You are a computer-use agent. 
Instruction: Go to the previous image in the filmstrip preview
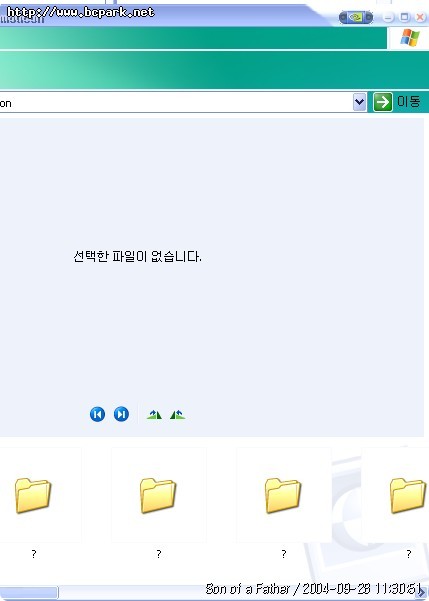click(x=97, y=414)
